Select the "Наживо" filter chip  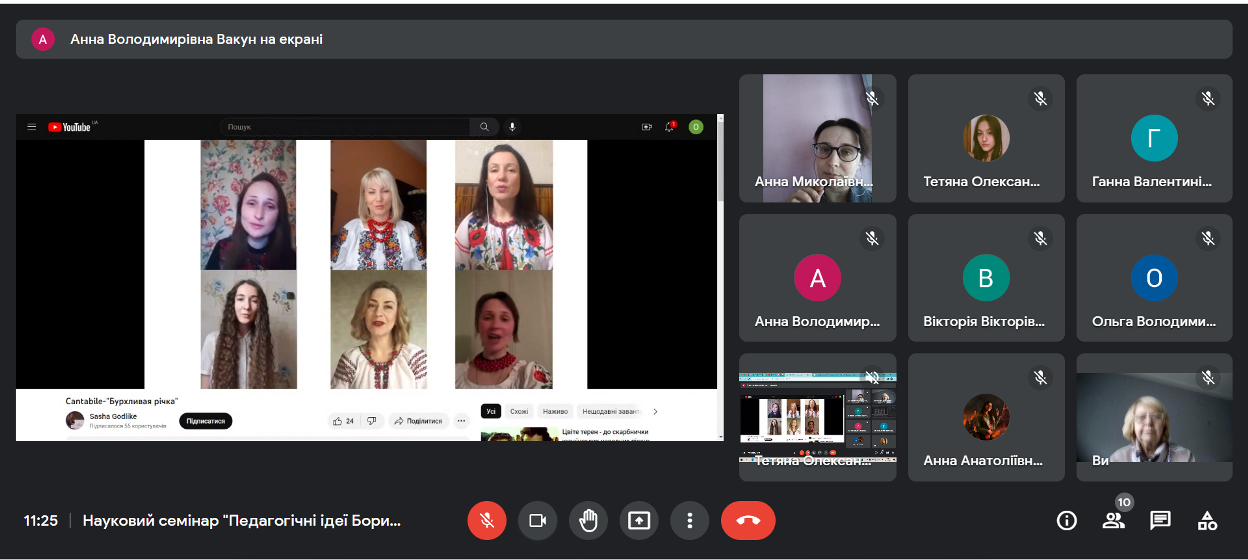click(555, 411)
